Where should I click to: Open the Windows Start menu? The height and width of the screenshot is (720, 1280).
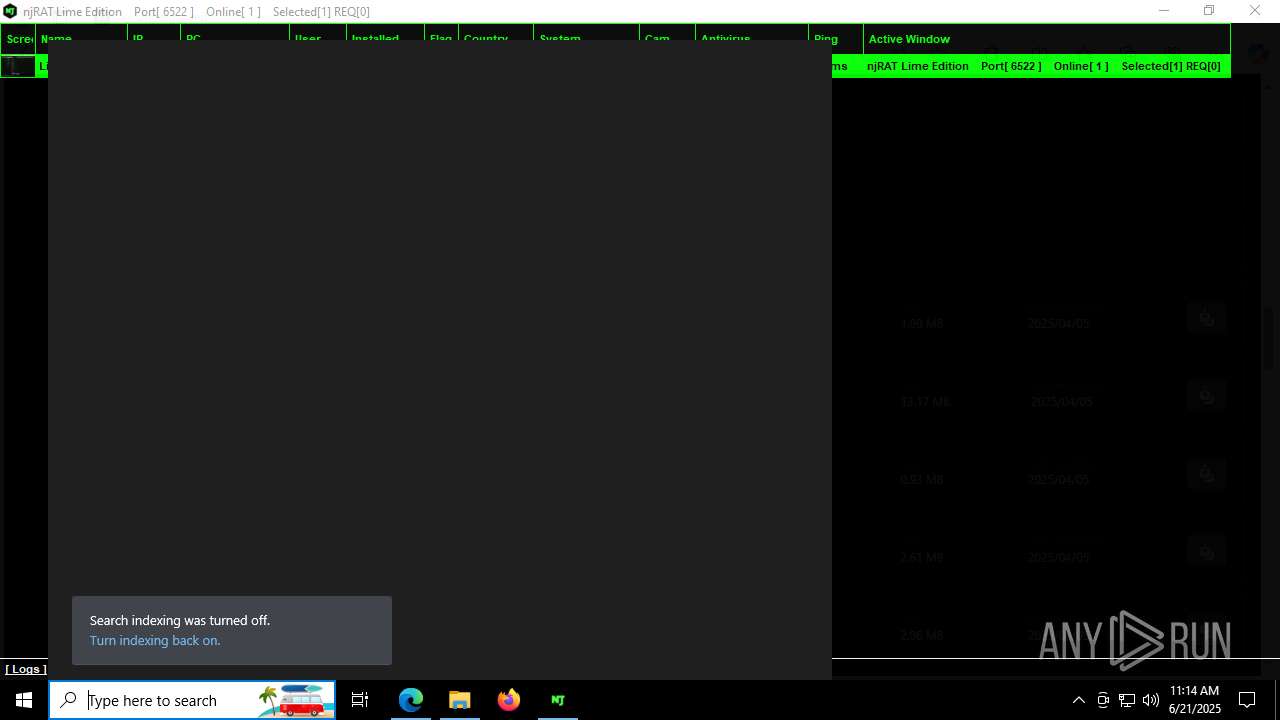click(24, 700)
